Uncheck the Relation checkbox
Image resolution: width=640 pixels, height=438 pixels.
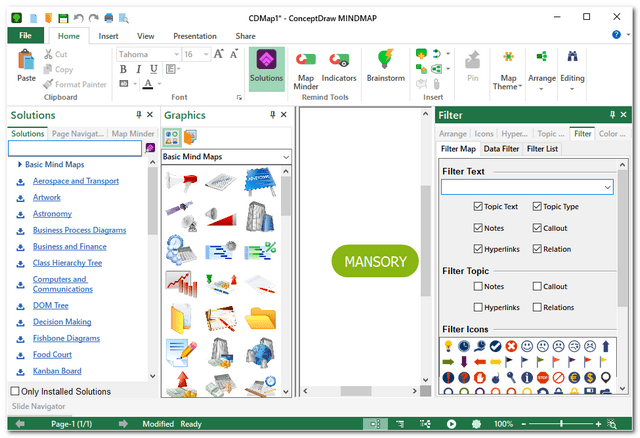tap(537, 248)
